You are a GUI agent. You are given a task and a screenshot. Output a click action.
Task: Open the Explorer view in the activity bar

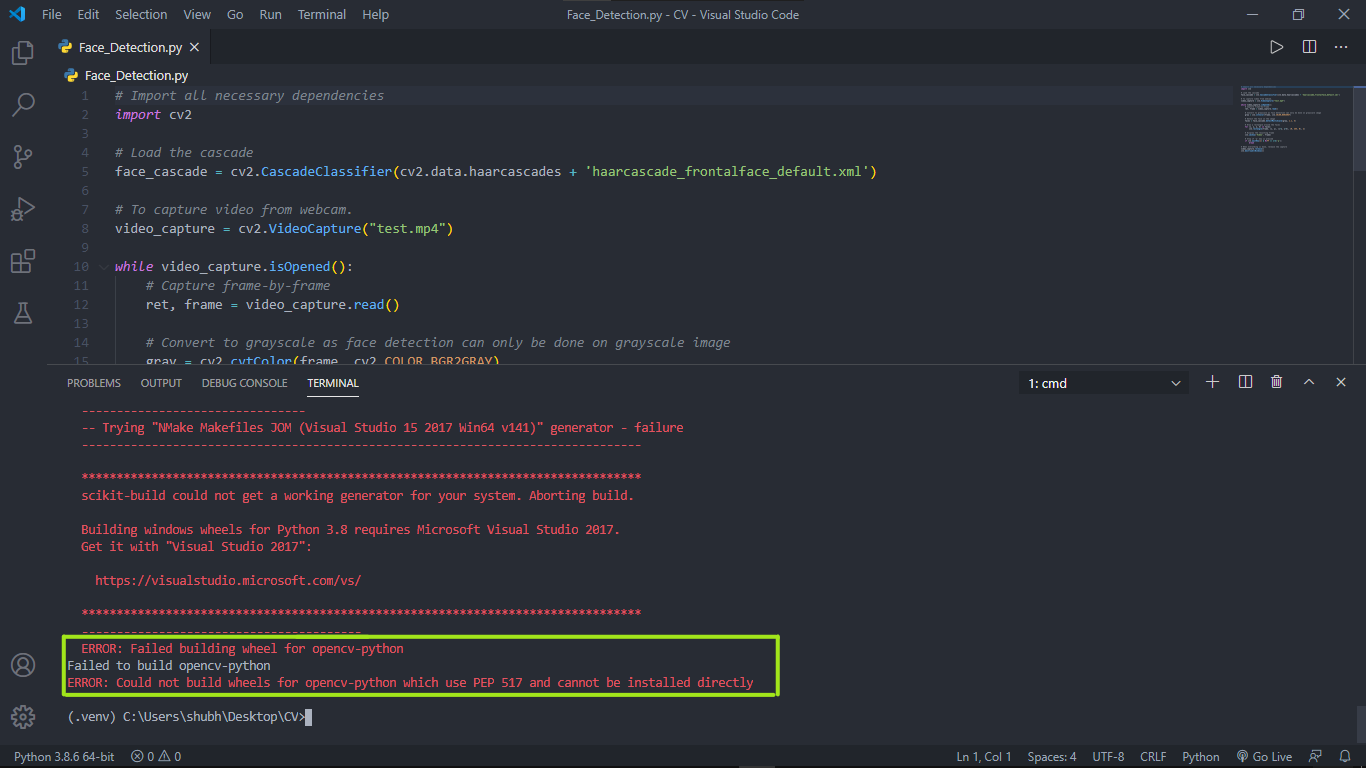click(x=22, y=52)
